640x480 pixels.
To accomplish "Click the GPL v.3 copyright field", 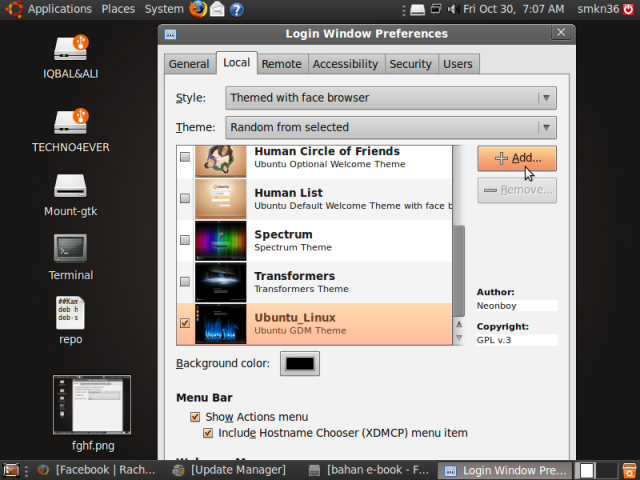I will click(x=517, y=340).
